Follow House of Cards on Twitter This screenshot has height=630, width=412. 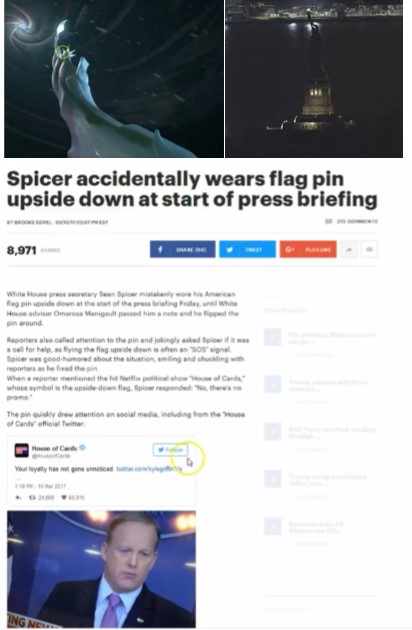click(x=170, y=450)
